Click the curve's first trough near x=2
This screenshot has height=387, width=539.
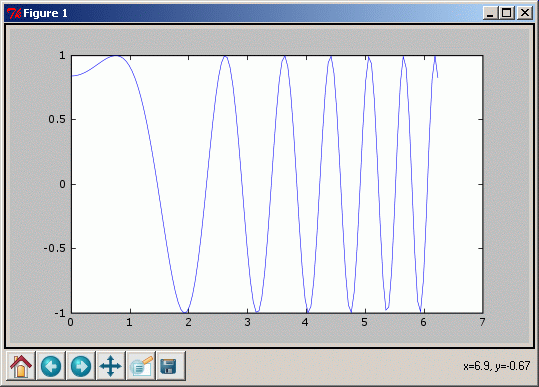185,312
